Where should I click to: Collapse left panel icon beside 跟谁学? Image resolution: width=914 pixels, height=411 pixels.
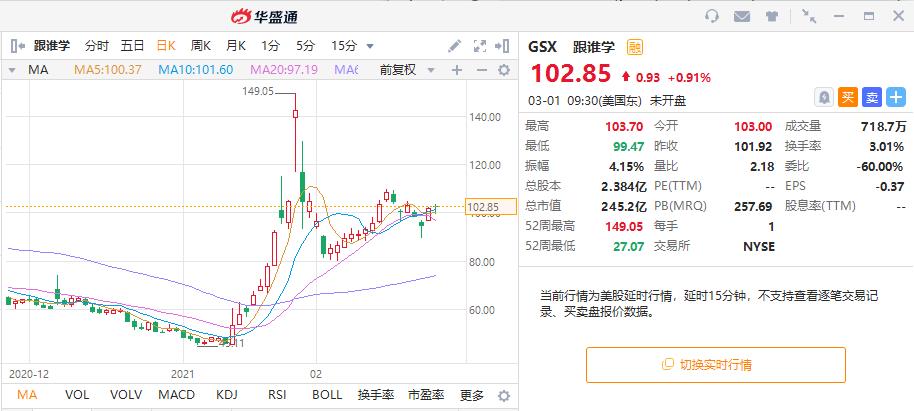[17, 45]
